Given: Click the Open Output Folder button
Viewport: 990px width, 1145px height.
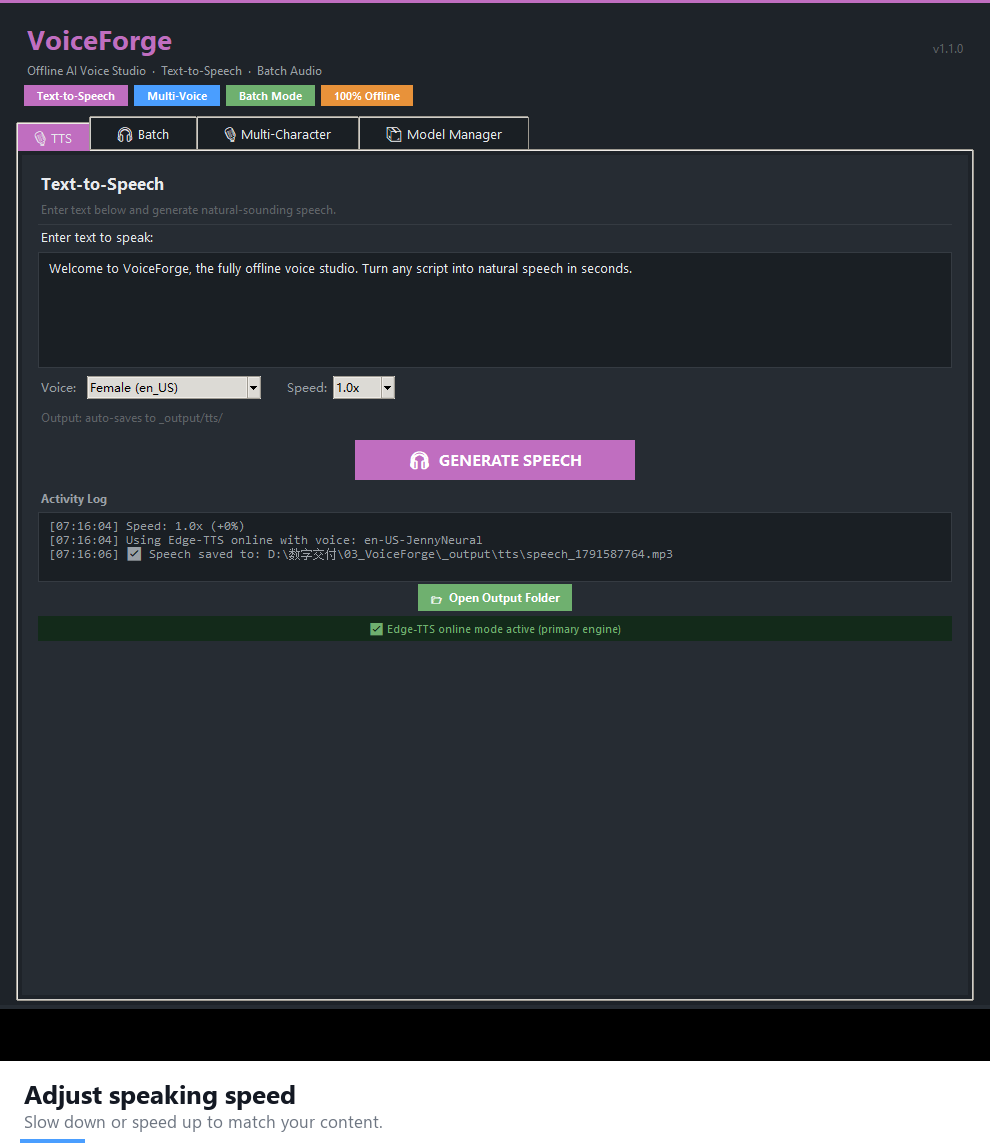Looking at the screenshot, I should [x=494, y=597].
